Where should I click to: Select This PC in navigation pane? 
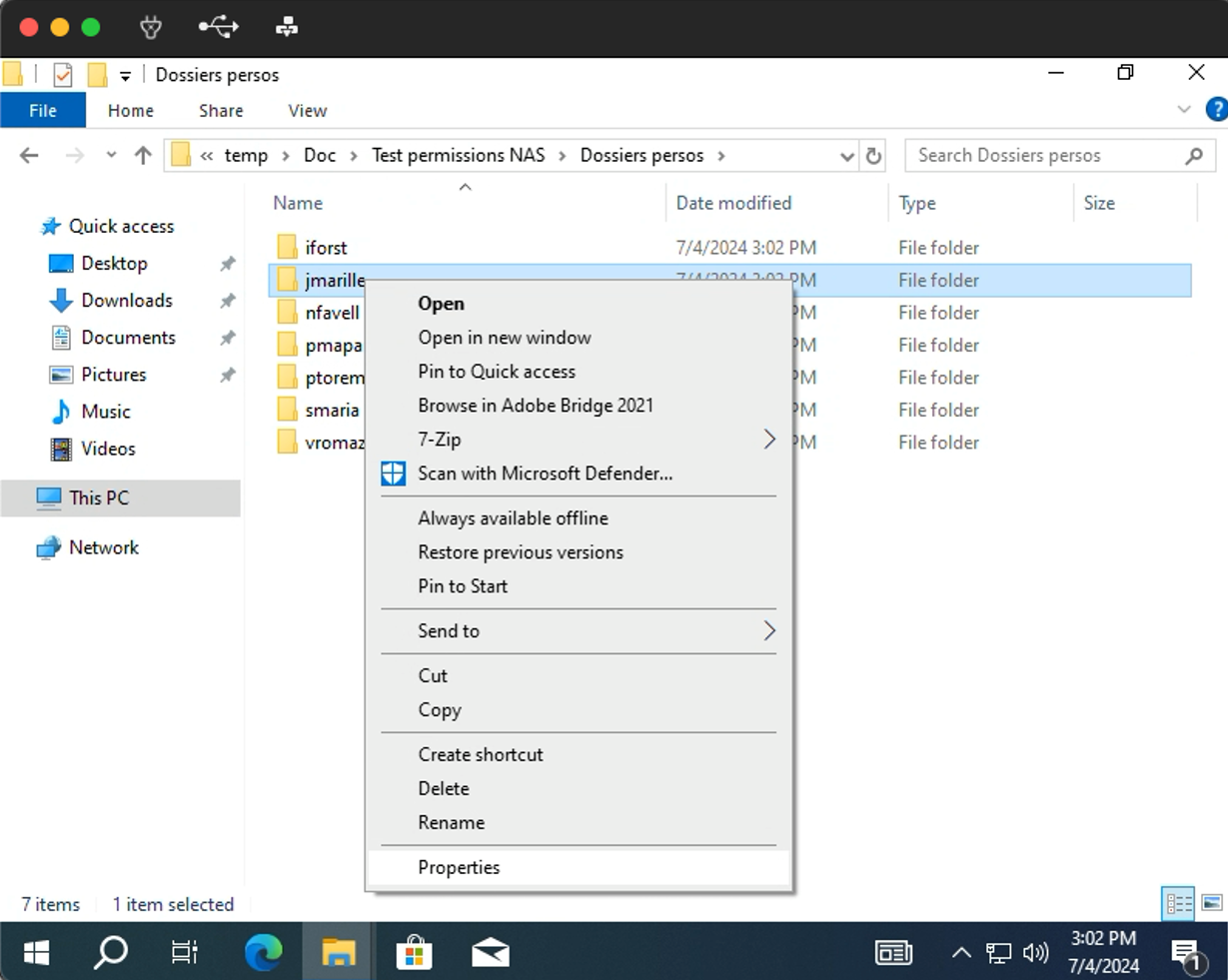(x=98, y=497)
